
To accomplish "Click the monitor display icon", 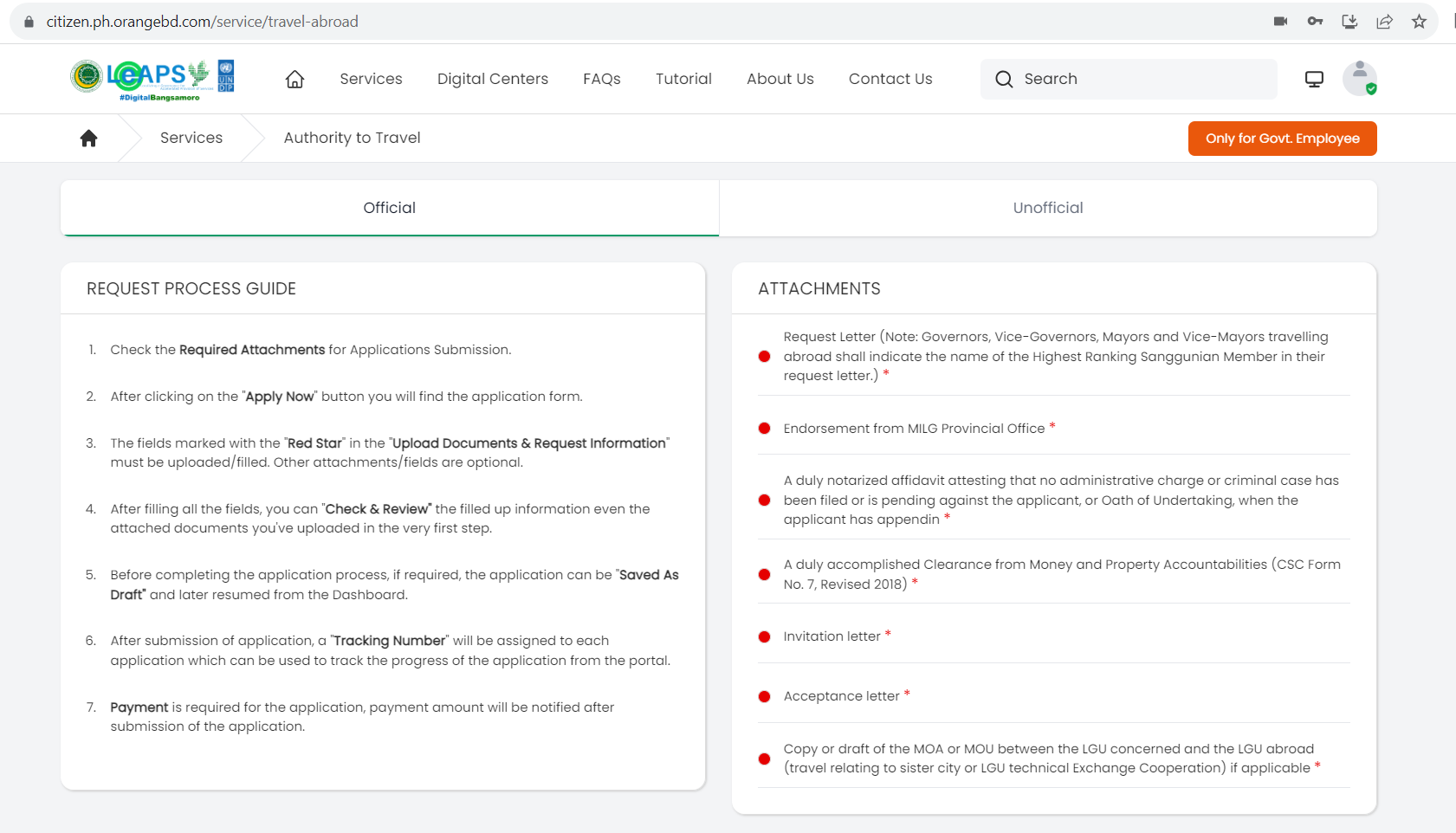I will 1314,79.
